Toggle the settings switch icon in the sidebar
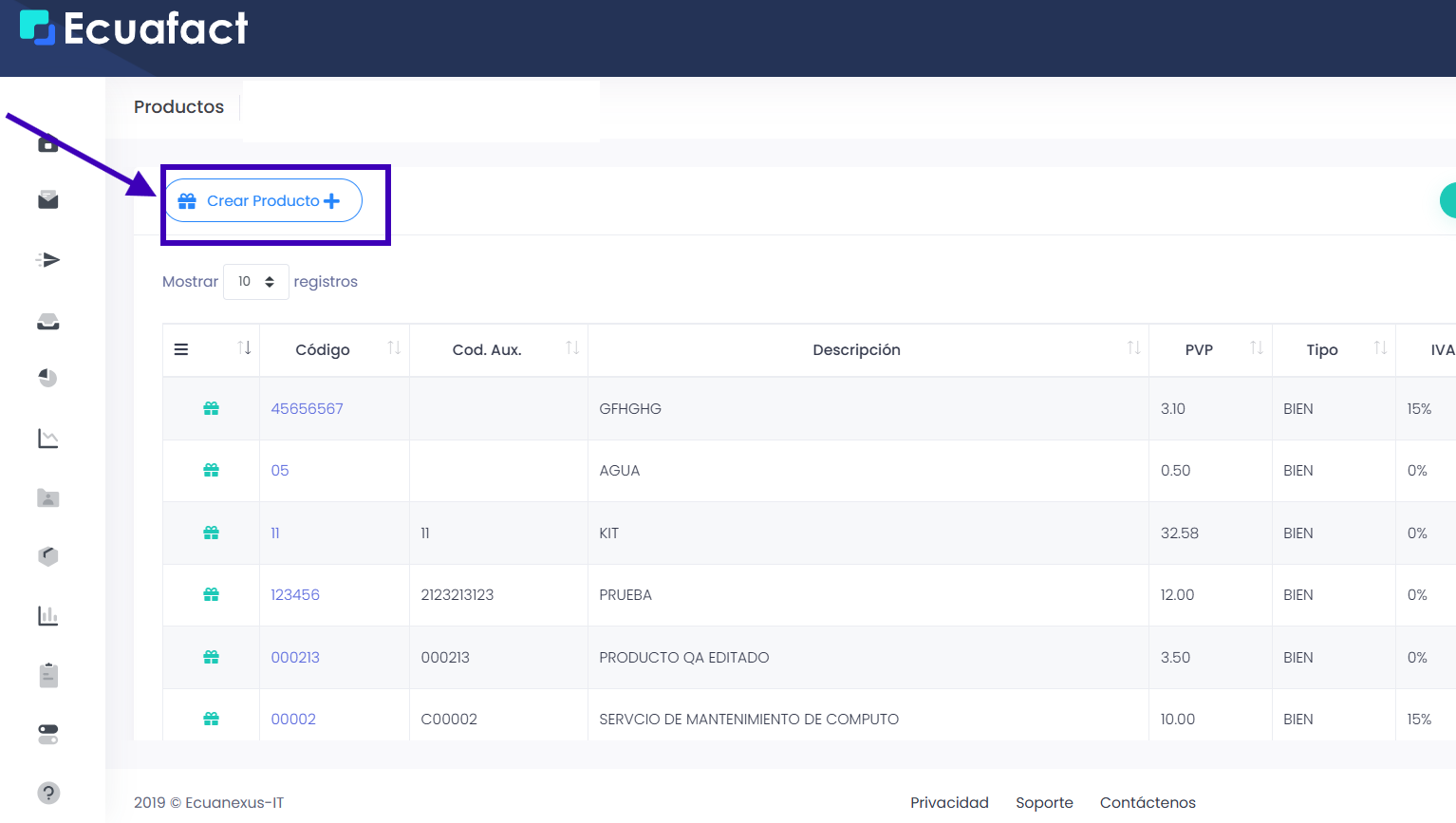 [x=47, y=734]
